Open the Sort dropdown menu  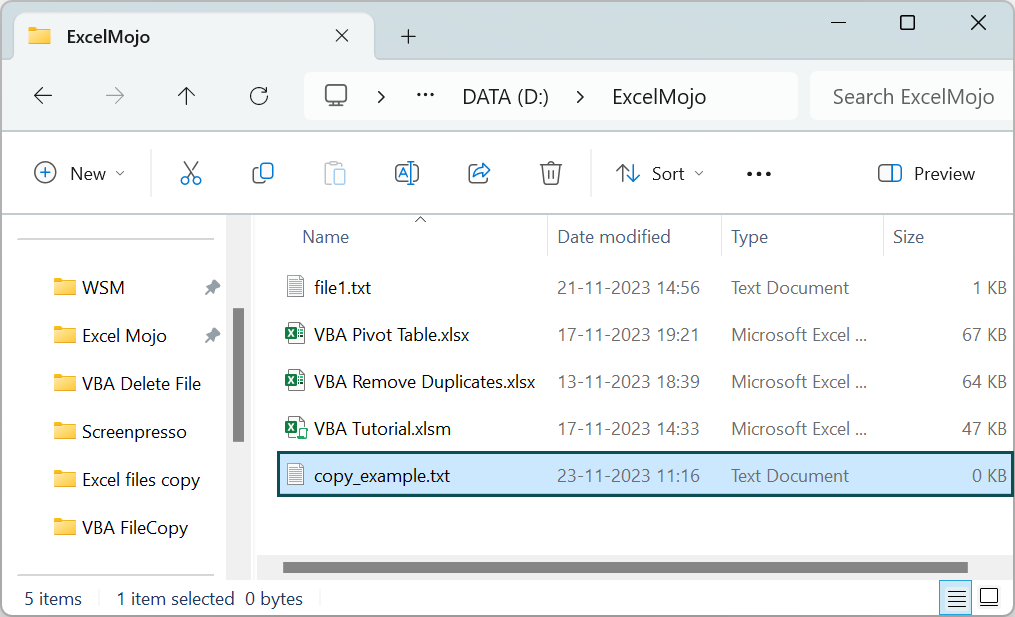[x=660, y=174]
